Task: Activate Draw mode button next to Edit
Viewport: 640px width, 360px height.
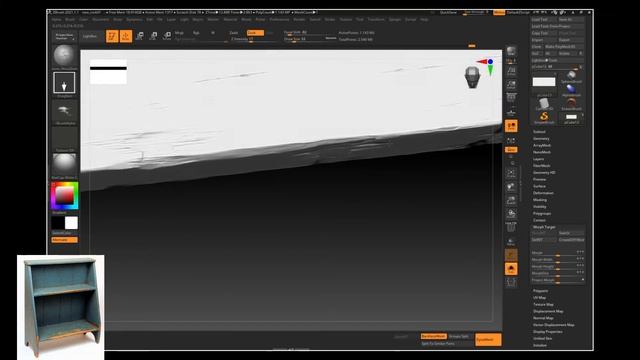Action: coord(126,36)
